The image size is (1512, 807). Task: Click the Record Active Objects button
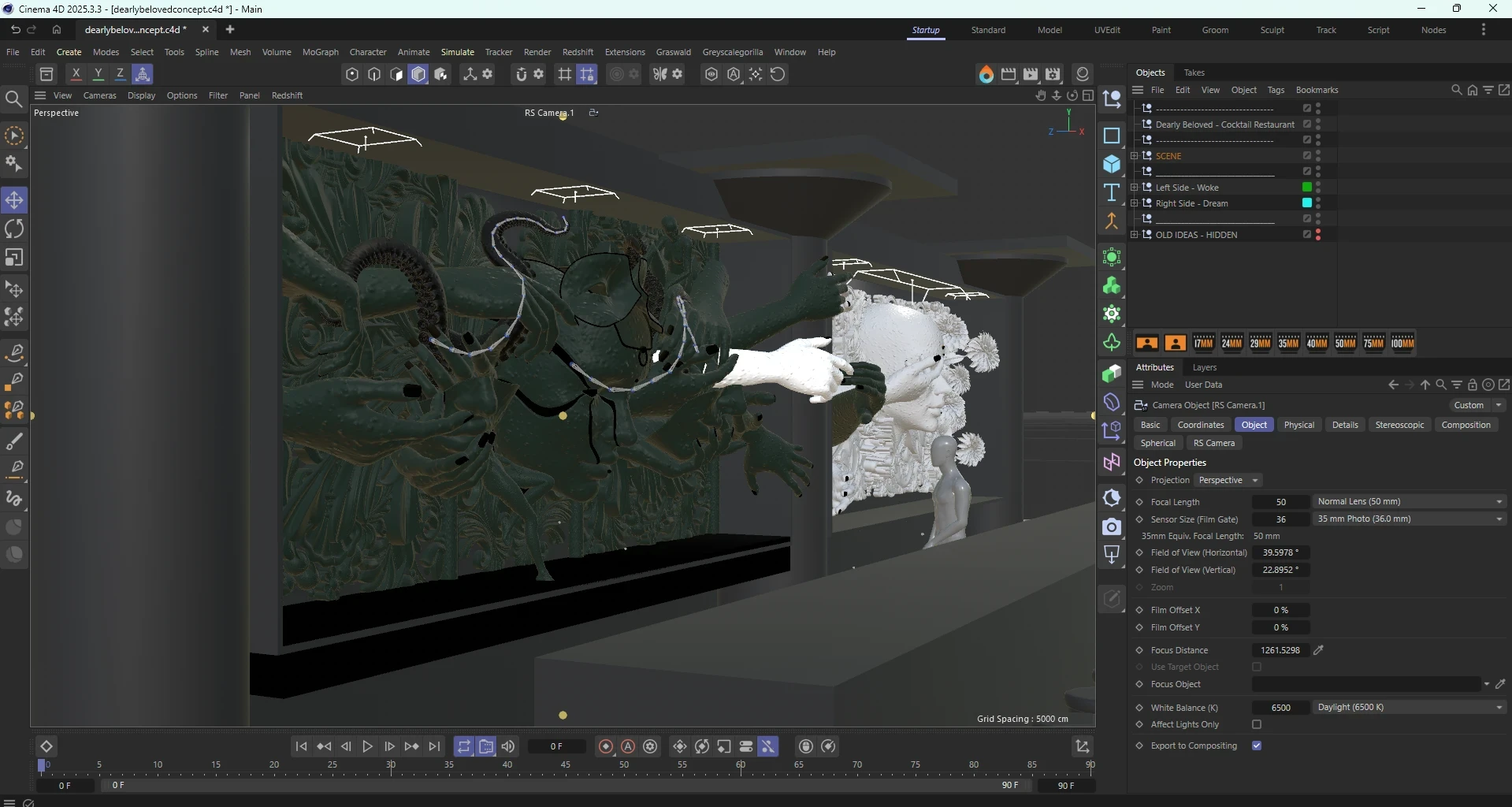coord(606,746)
